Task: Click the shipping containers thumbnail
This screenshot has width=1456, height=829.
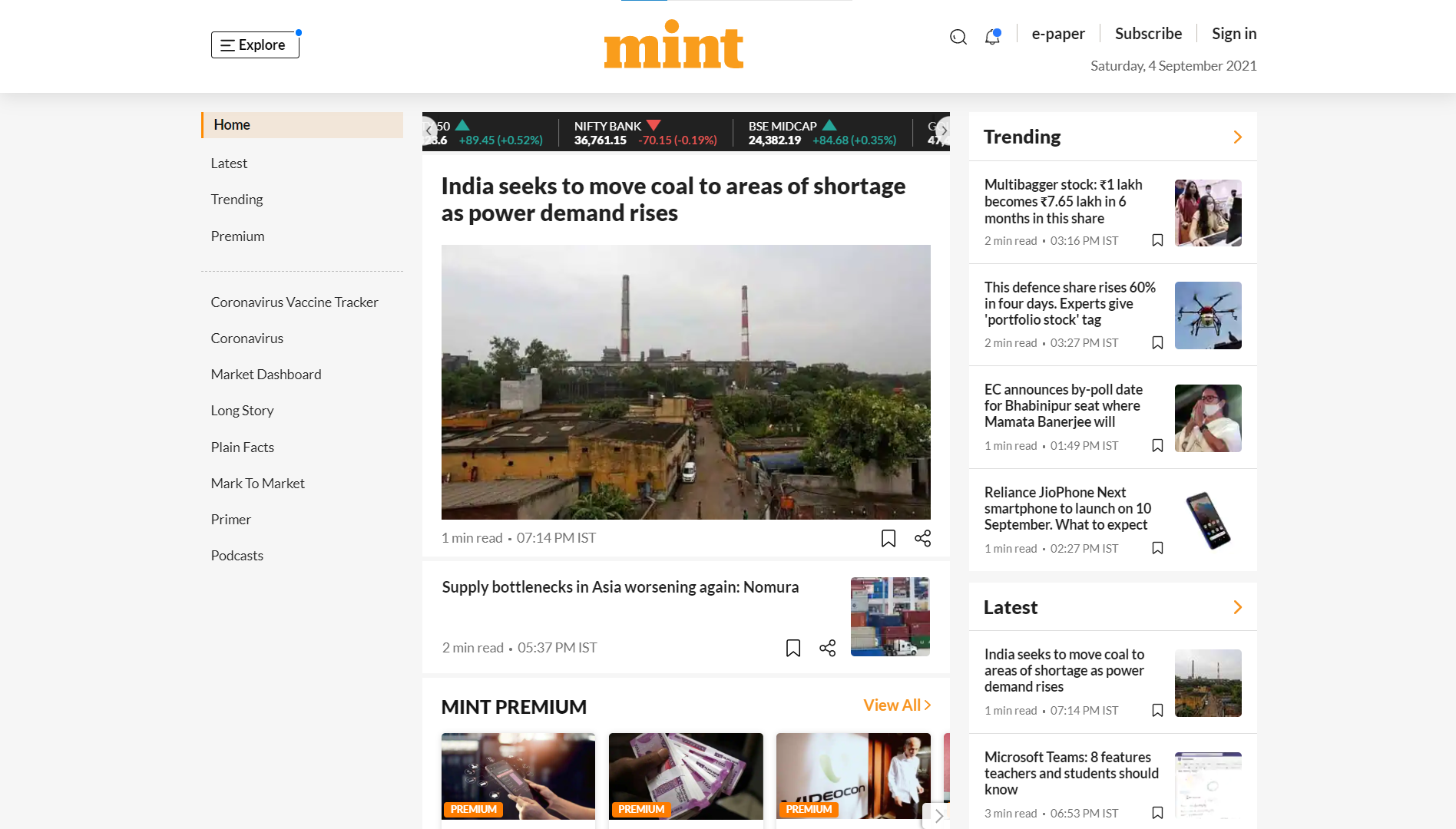Action: 890,616
